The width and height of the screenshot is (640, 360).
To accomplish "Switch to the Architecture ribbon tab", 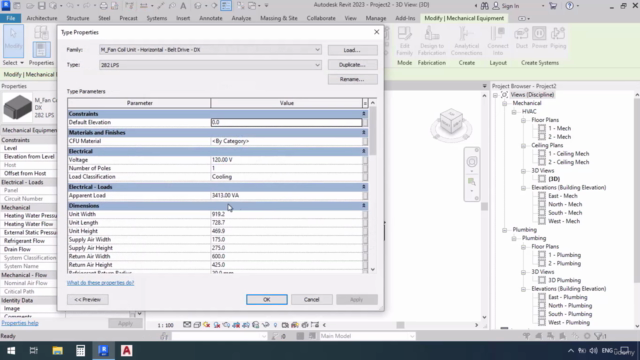I will coord(42,18).
